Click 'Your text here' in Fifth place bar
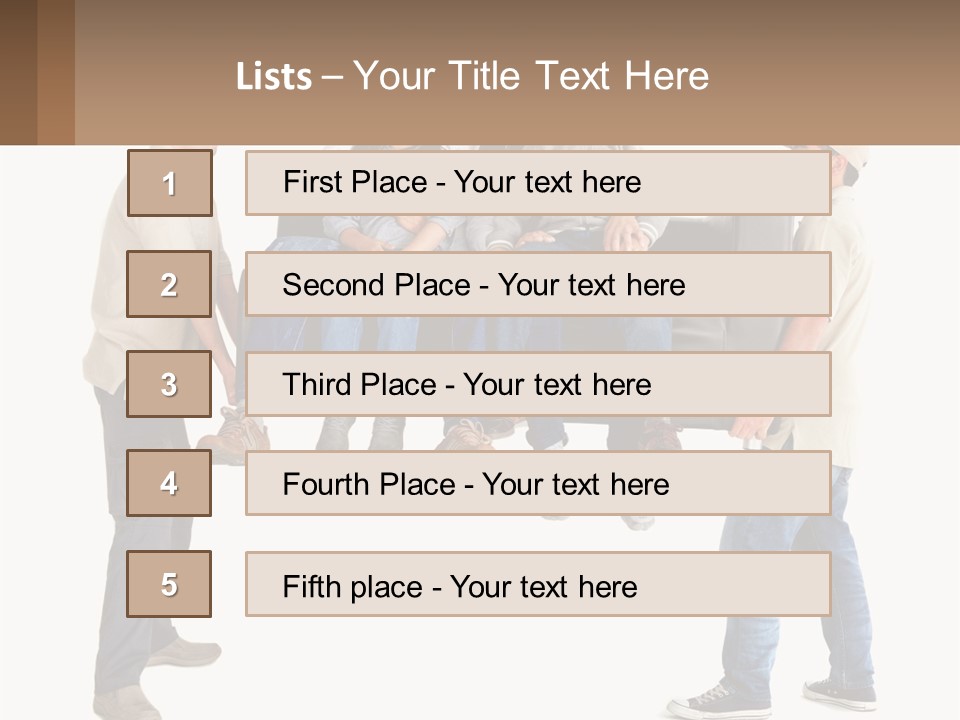The width and height of the screenshot is (960, 720). coord(543,586)
